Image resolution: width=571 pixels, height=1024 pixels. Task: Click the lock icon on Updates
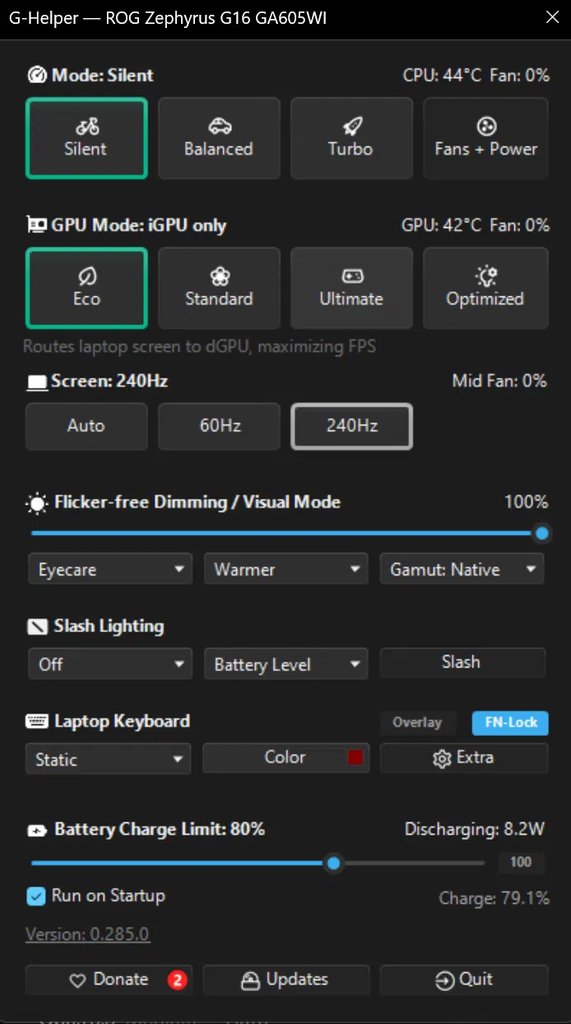tap(250, 980)
